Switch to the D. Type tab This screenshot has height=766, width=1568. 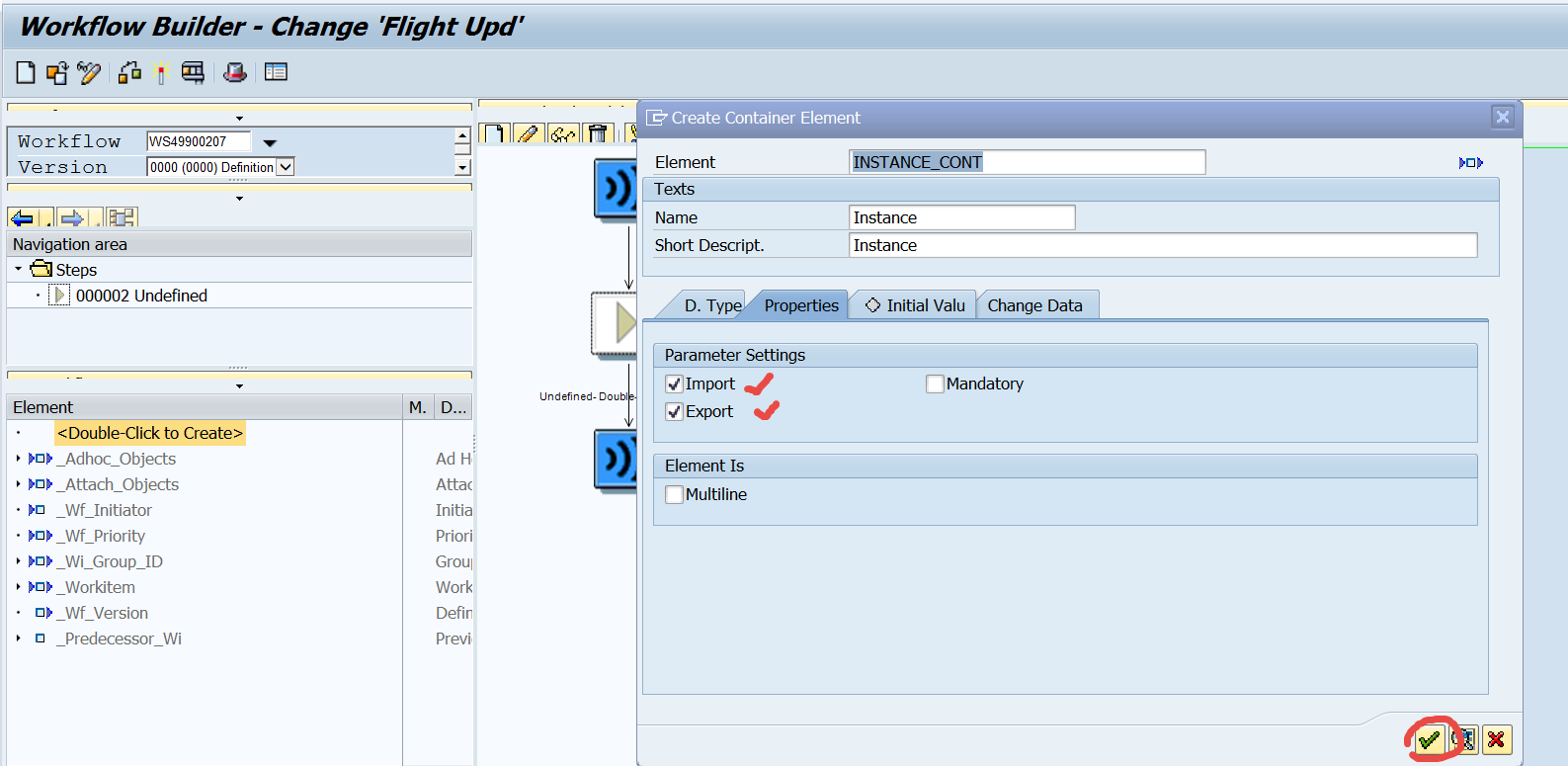pos(711,306)
